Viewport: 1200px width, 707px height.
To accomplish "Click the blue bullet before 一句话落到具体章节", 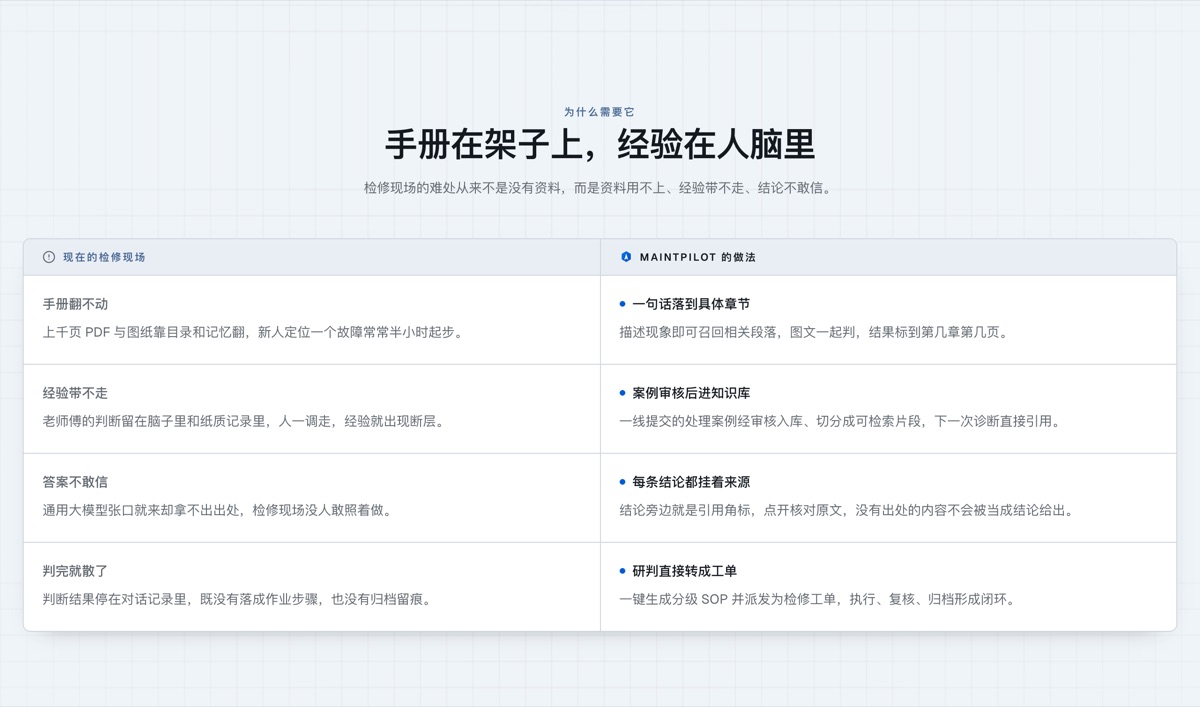I will [622, 304].
